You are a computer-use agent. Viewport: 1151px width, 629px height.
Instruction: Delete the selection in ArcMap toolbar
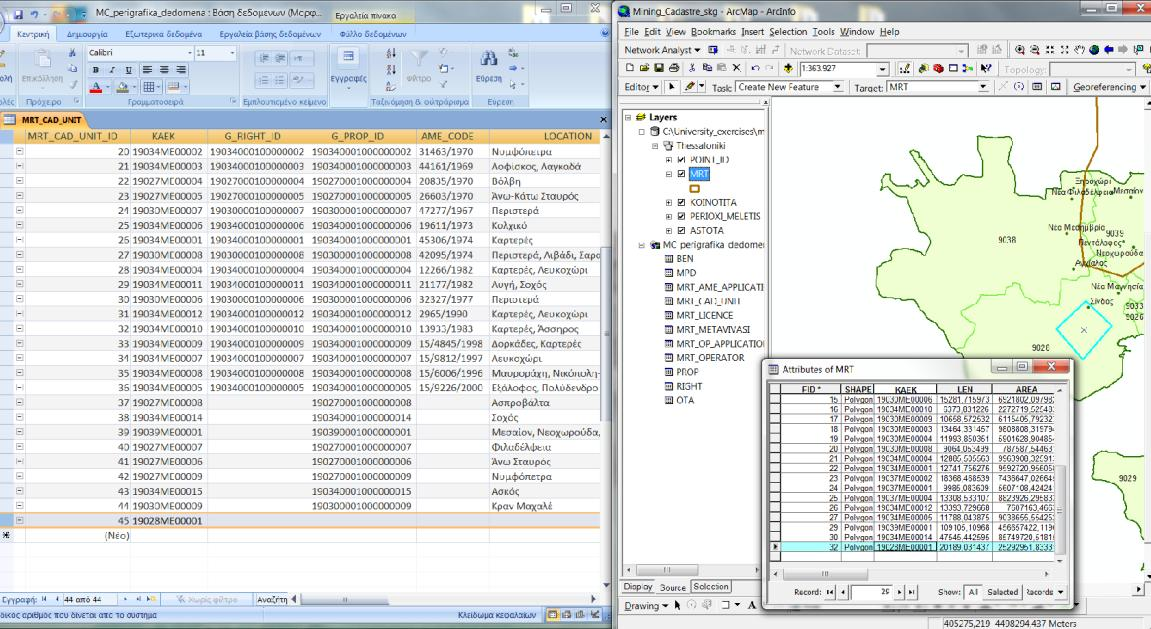[736, 68]
